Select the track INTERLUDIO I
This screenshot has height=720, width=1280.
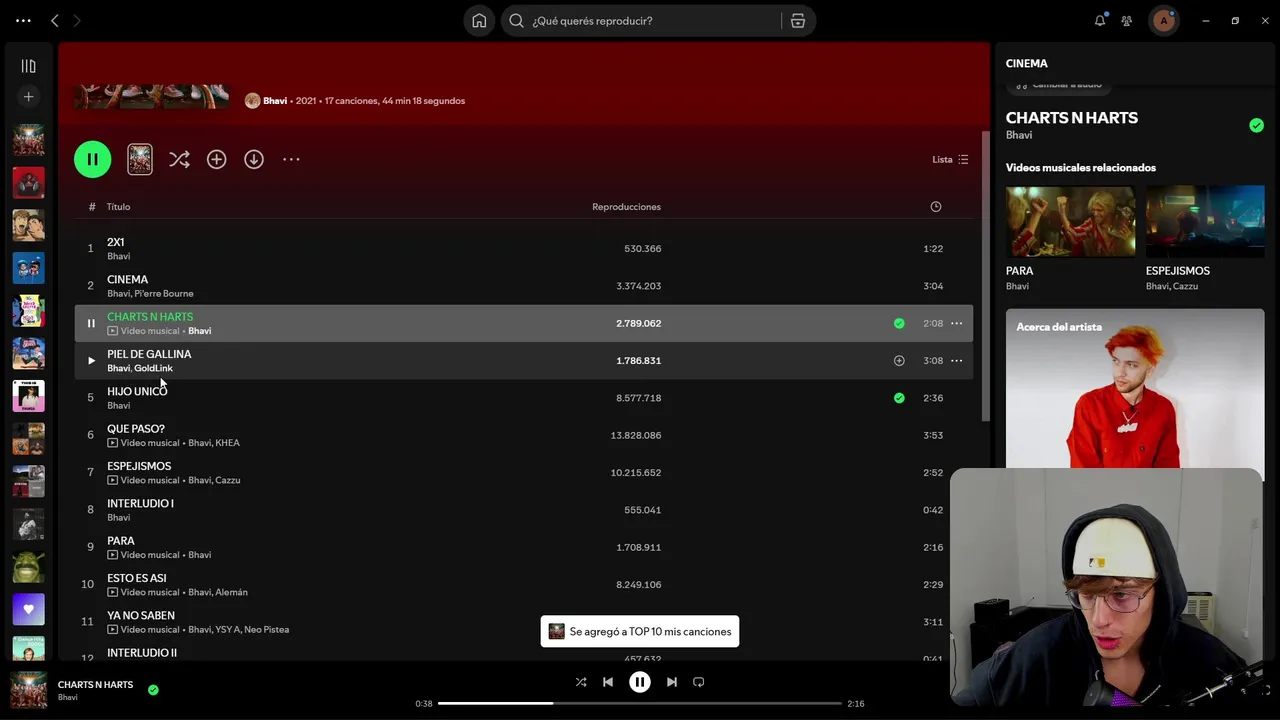(x=523, y=510)
